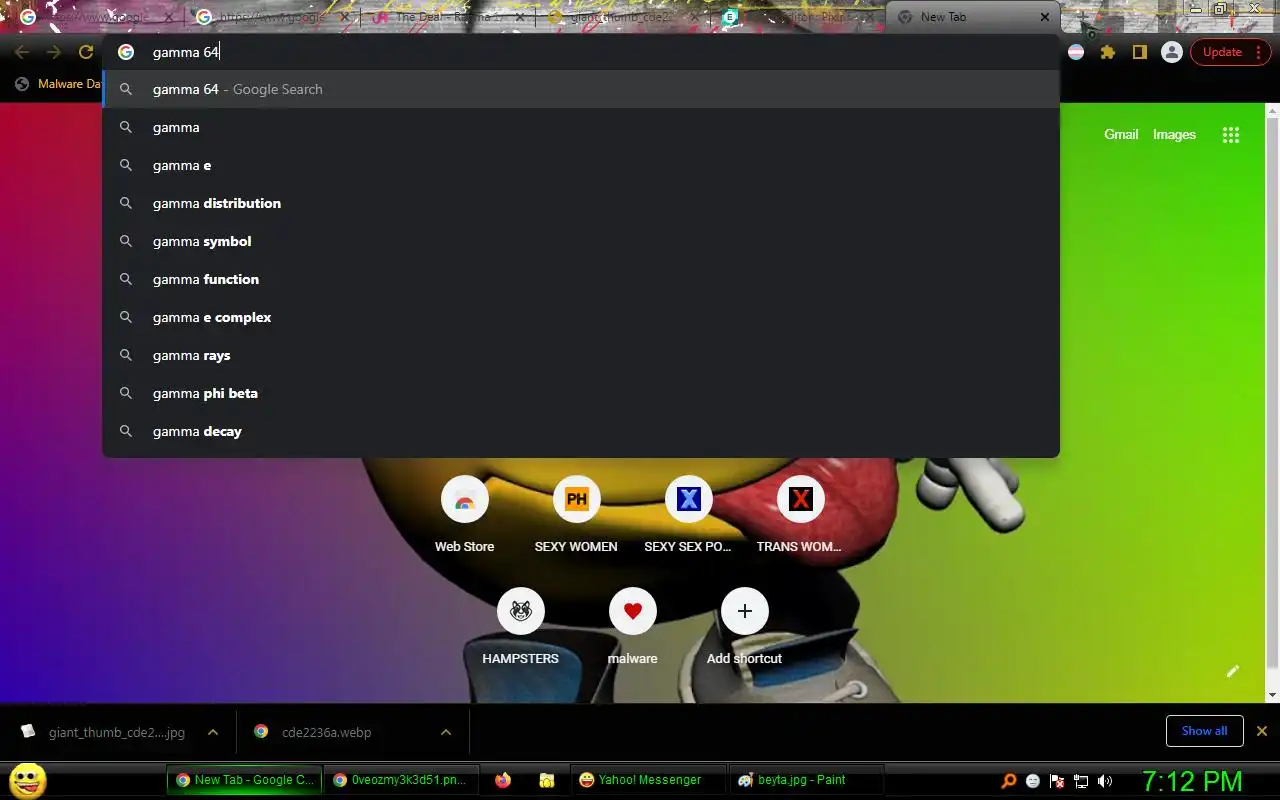Viewport: 1280px width, 800px height.
Task: Go forward one page
Action: [x=54, y=52]
